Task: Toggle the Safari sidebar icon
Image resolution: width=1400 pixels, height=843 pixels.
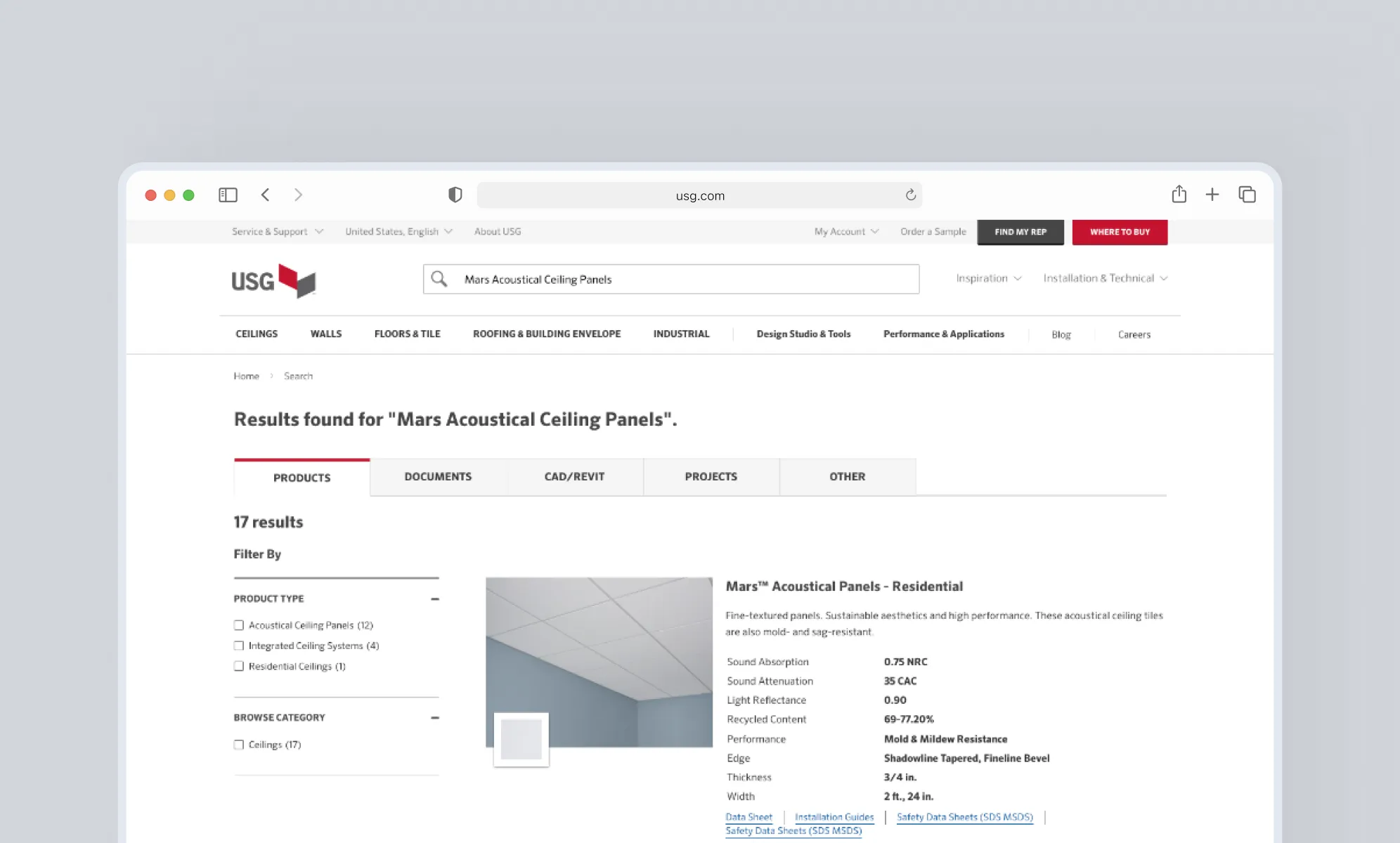Action: pos(228,195)
